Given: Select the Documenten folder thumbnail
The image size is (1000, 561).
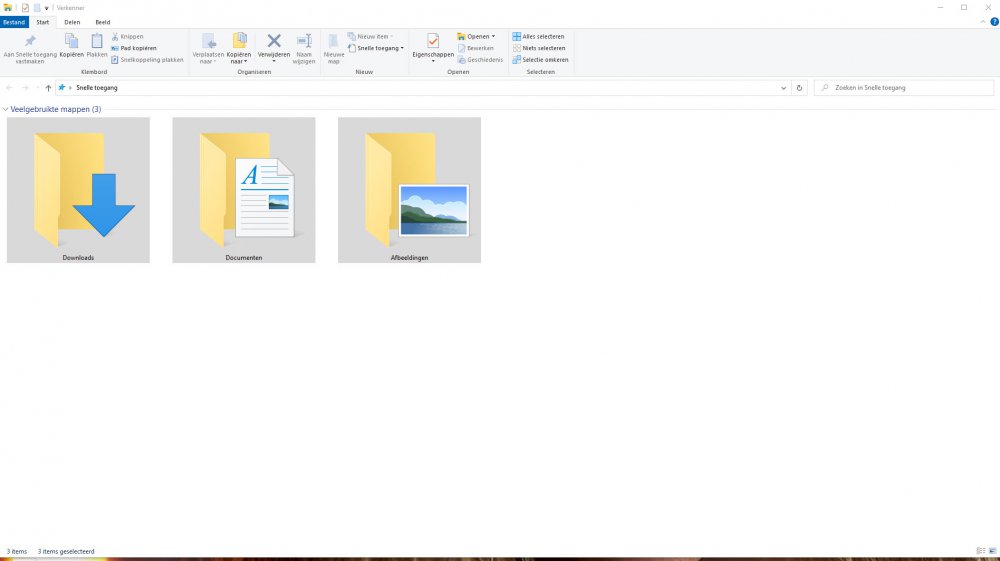Looking at the screenshot, I should click(x=244, y=190).
